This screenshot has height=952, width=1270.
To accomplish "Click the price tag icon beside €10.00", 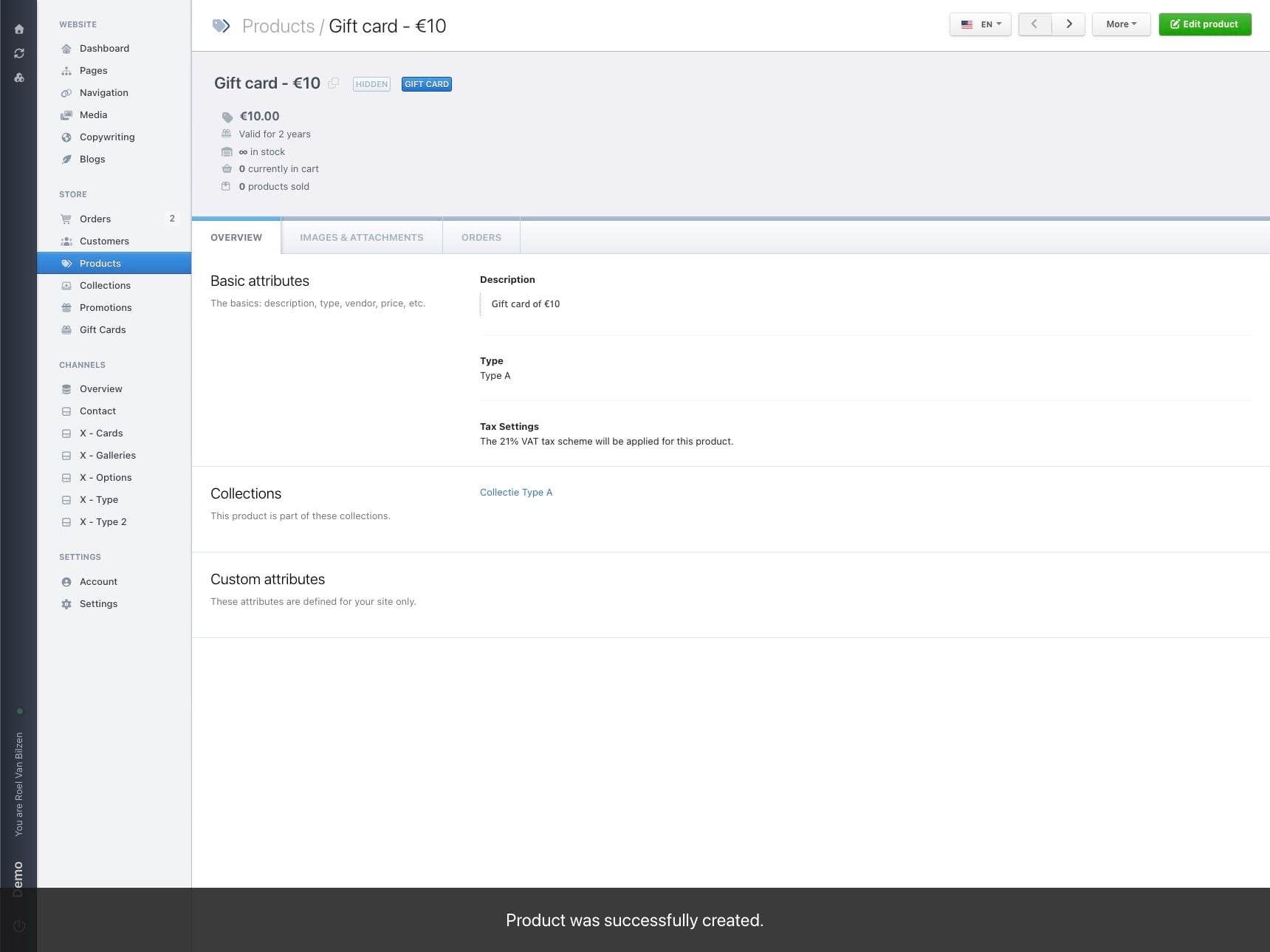I will pos(227,117).
